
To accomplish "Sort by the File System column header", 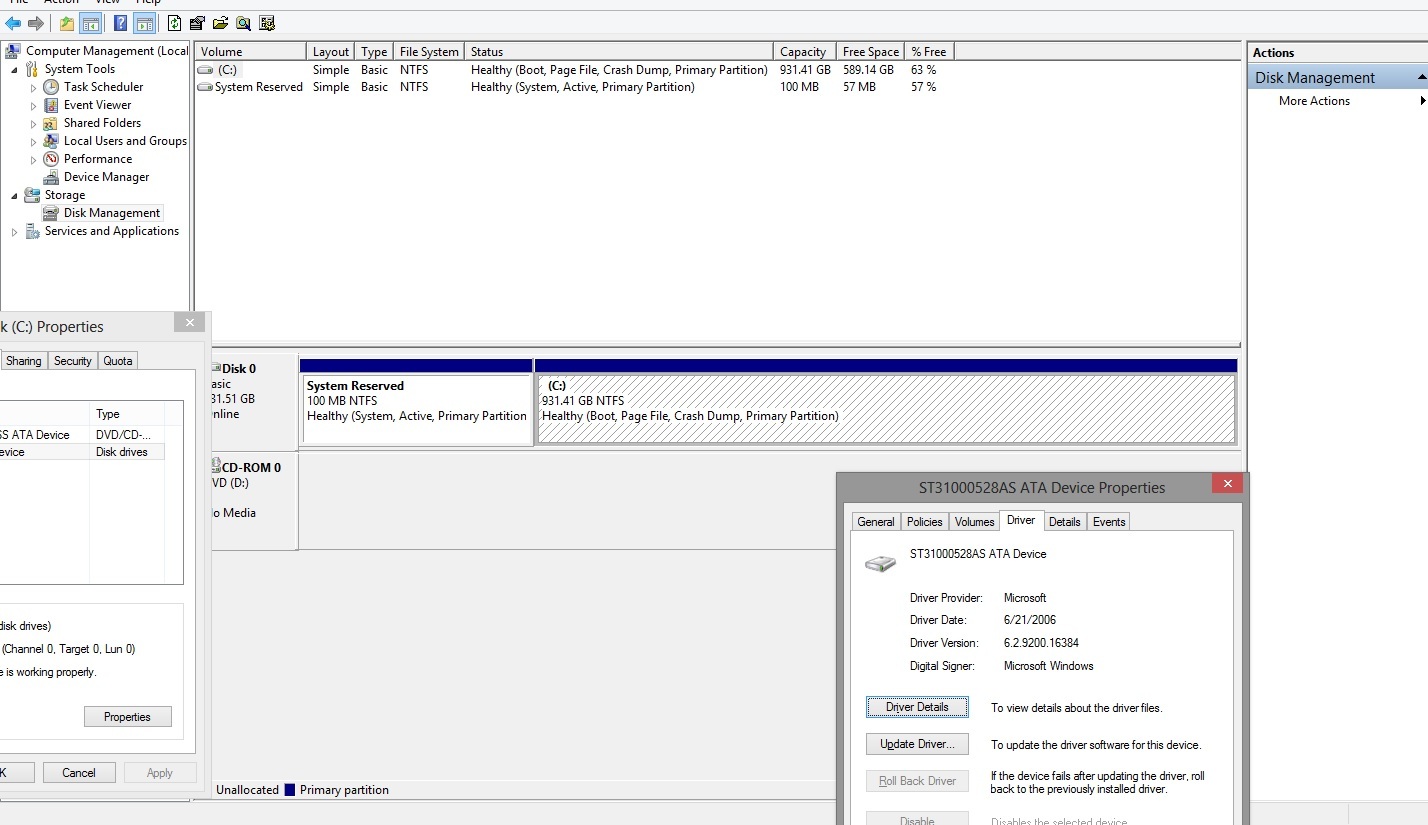I will pyautogui.click(x=429, y=52).
